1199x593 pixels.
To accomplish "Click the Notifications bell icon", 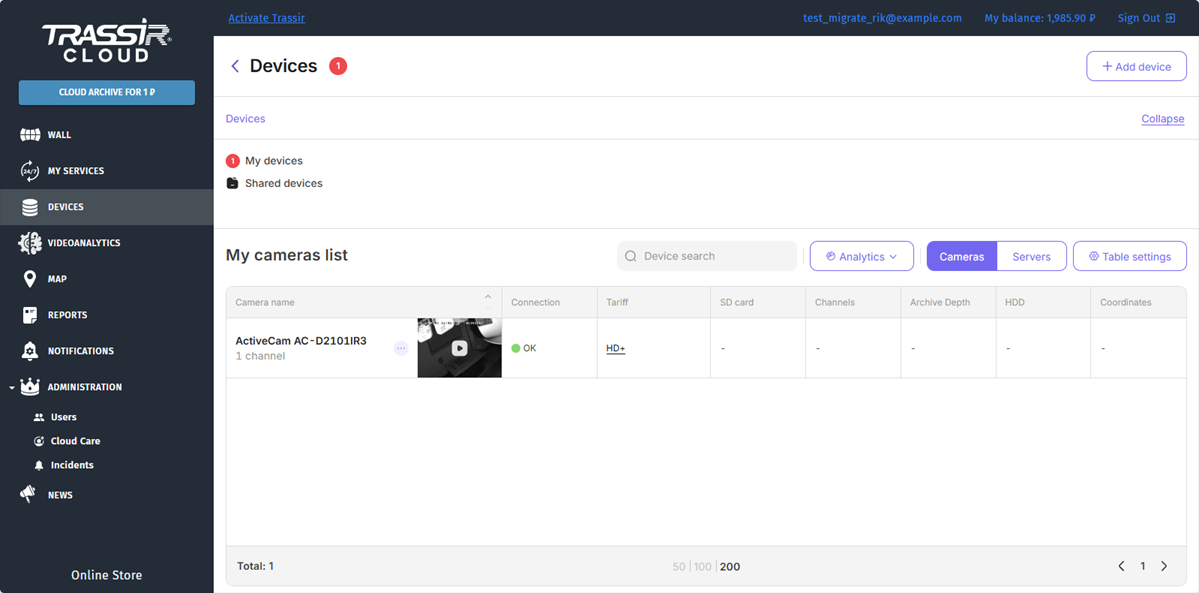I will tap(30, 351).
